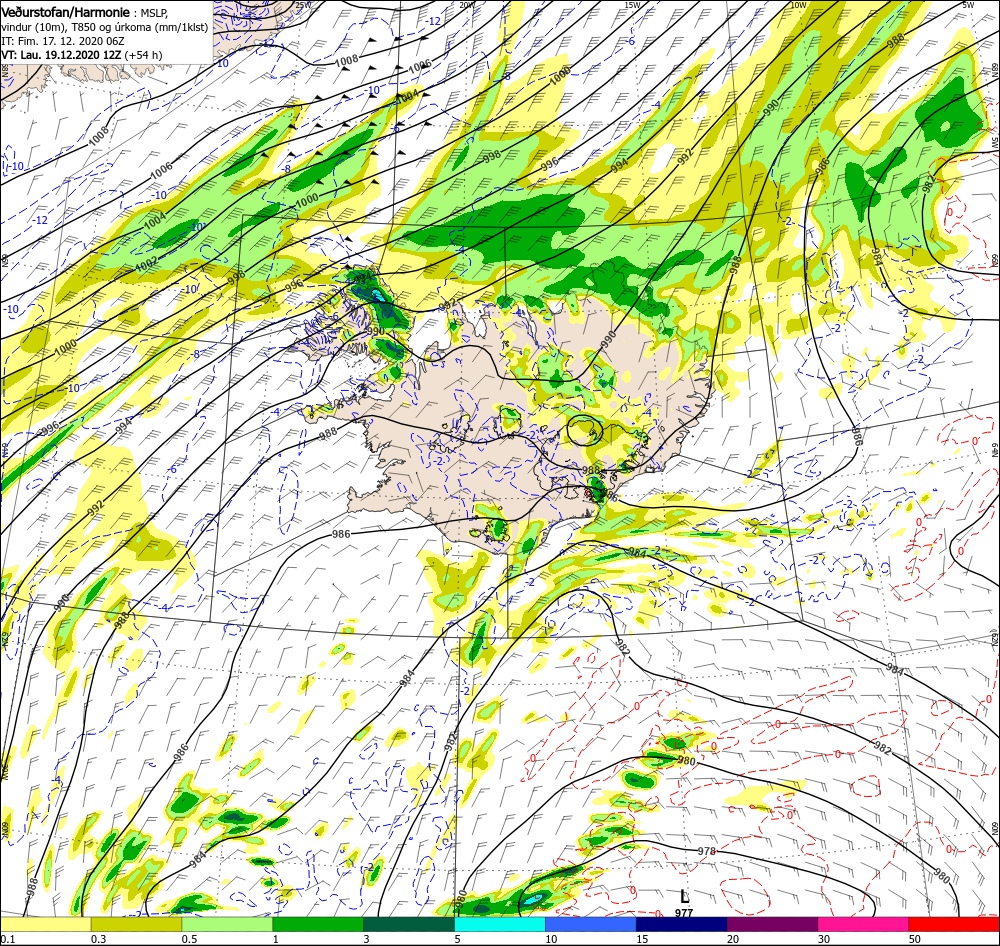Click the olive 0.3–0.5 legend swatch
The image size is (1000, 946).
(136, 924)
